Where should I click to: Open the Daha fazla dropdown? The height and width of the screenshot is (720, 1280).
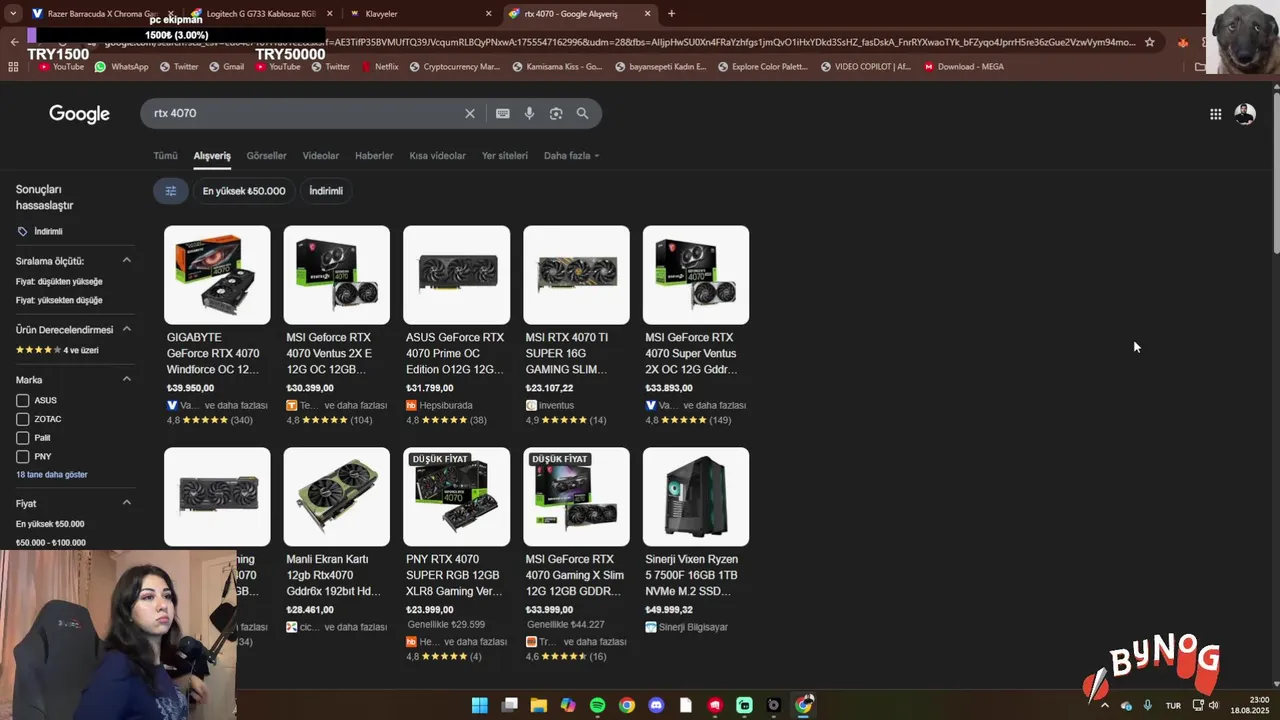pyautogui.click(x=571, y=156)
